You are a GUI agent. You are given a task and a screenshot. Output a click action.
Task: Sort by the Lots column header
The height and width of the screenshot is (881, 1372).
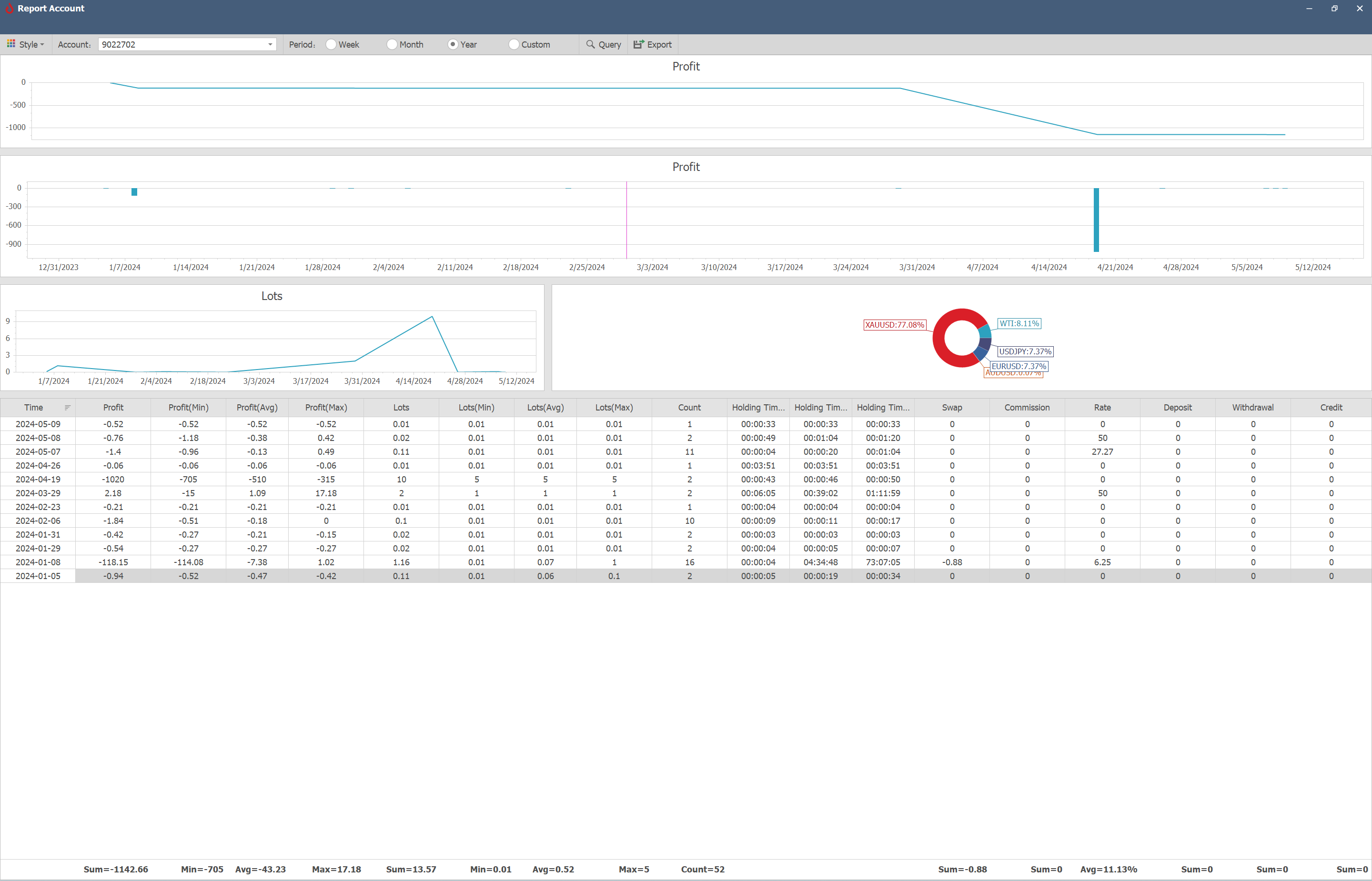(401, 407)
